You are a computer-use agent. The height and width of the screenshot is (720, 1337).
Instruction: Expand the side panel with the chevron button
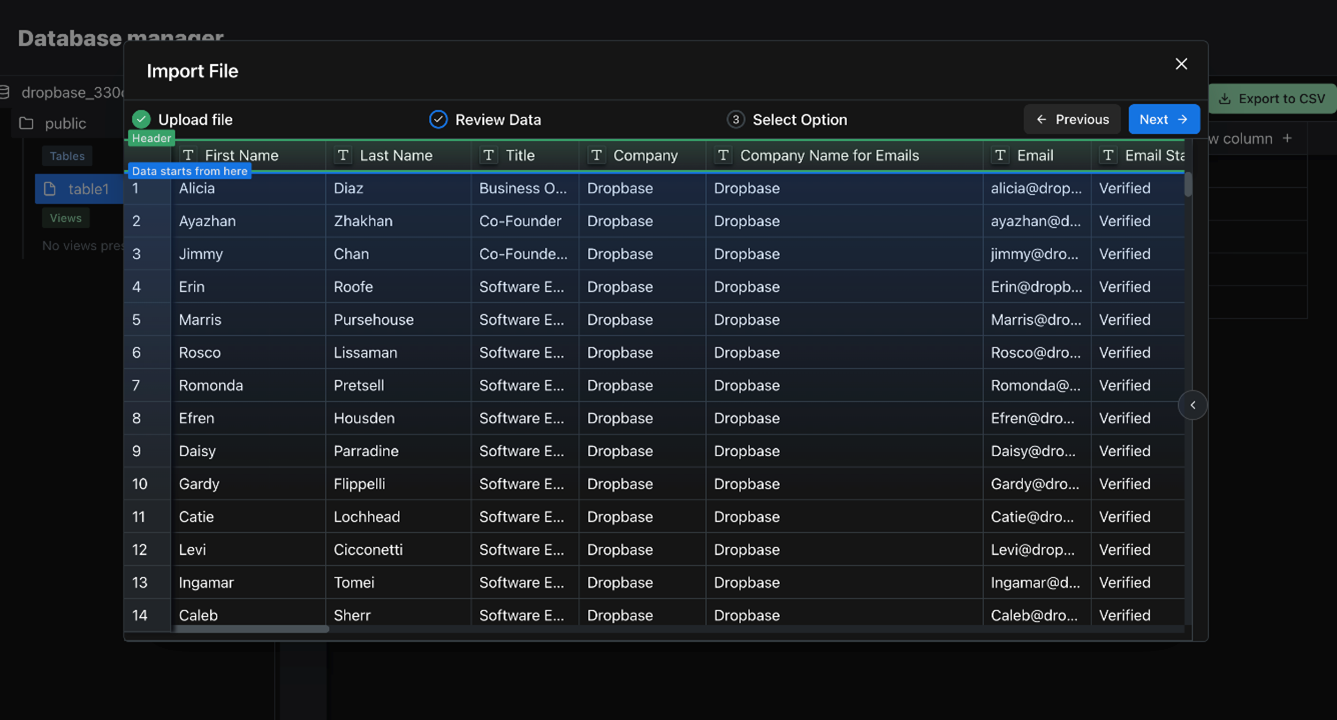1192,405
